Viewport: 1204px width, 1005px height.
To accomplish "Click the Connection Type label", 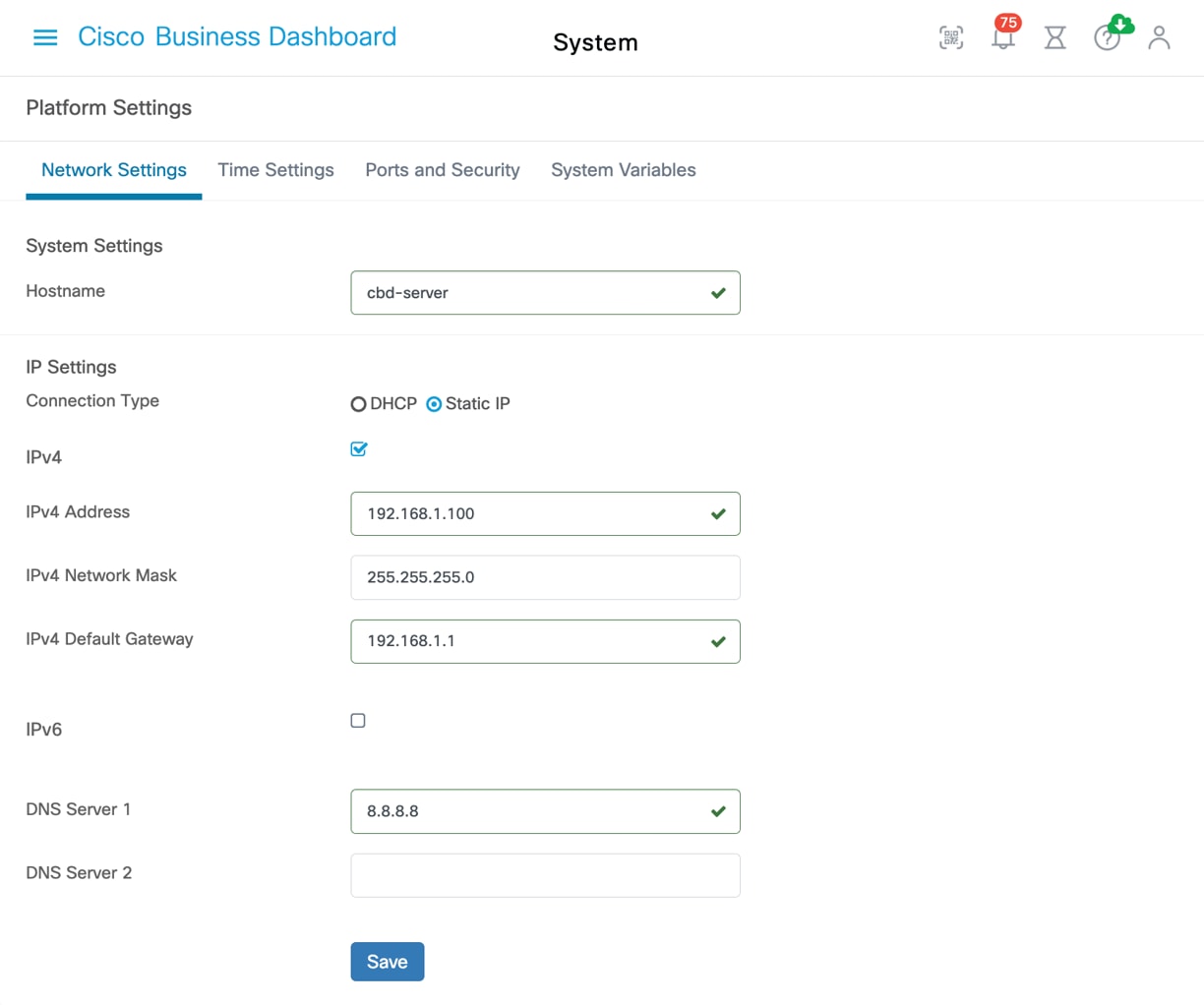I will point(92,400).
